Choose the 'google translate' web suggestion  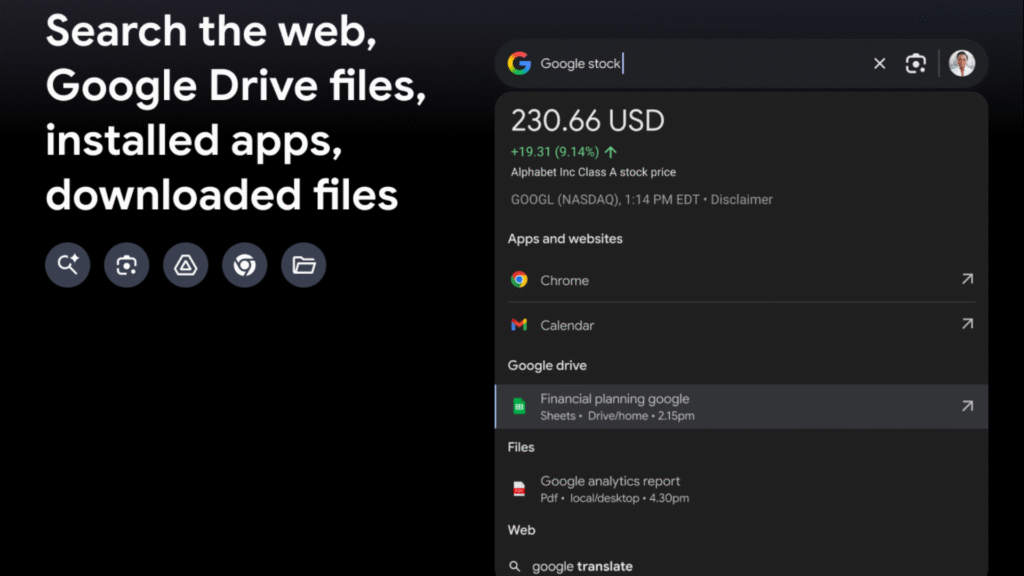(x=582, y=566)
